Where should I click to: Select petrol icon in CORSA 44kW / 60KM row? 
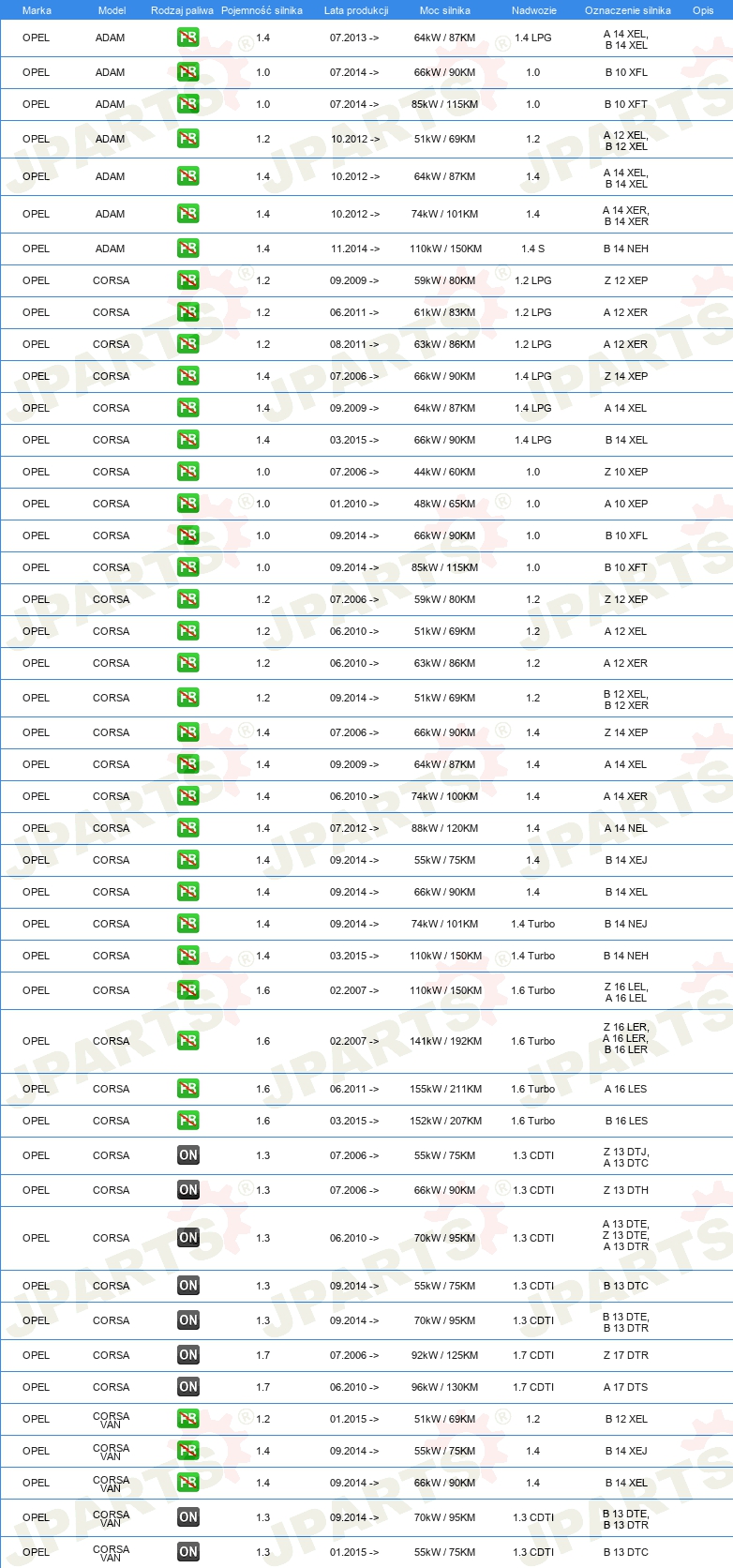pyautogui.click(x=188, y=472)
